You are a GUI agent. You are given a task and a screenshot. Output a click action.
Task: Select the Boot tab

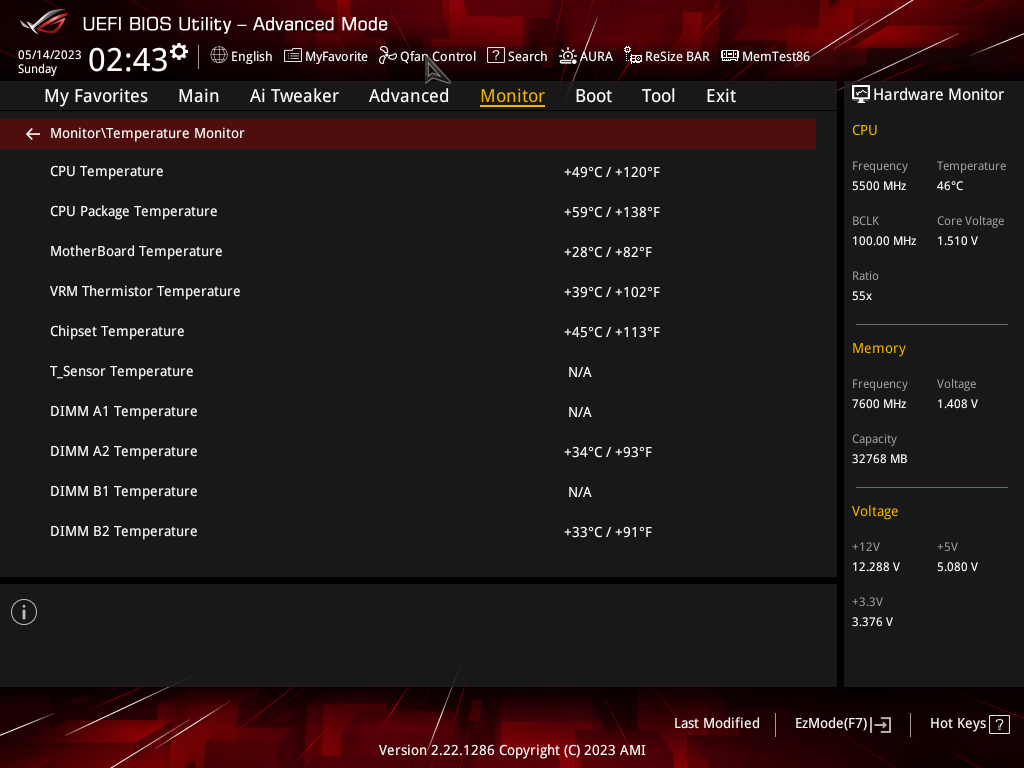(593, 96)
